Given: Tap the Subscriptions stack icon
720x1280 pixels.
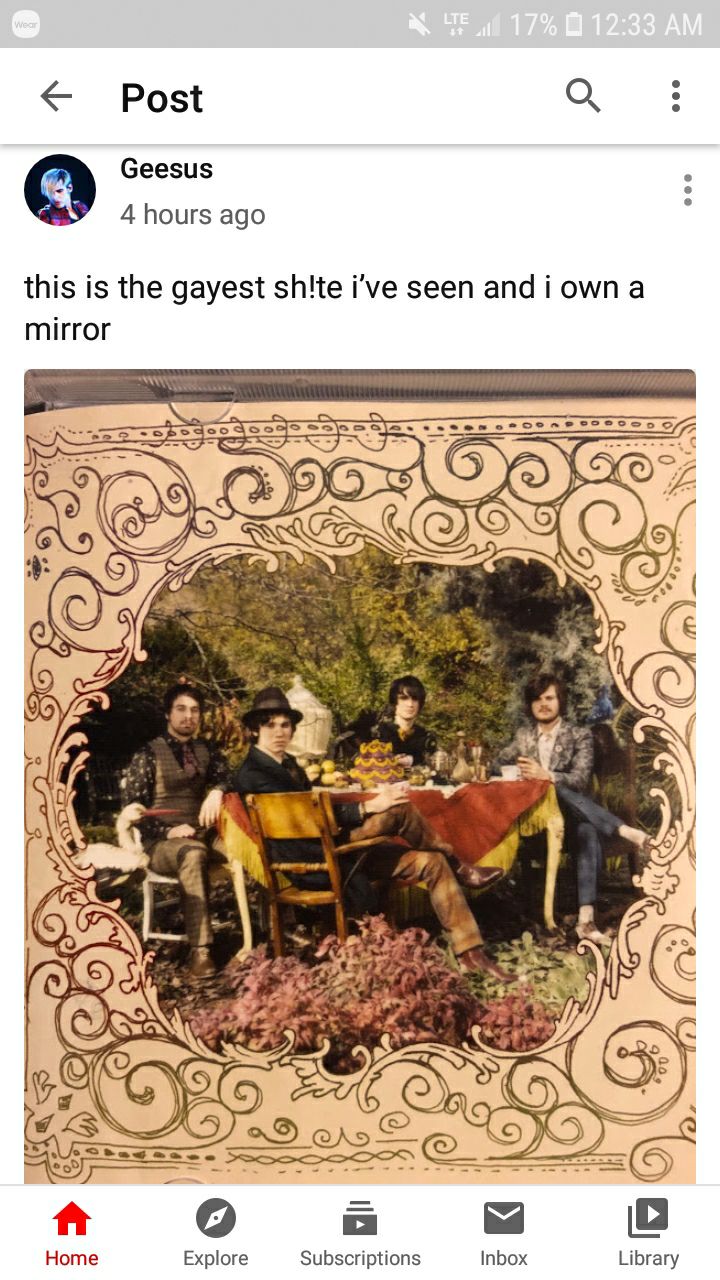Looking at the screenshot, I should pos(360,1219).
